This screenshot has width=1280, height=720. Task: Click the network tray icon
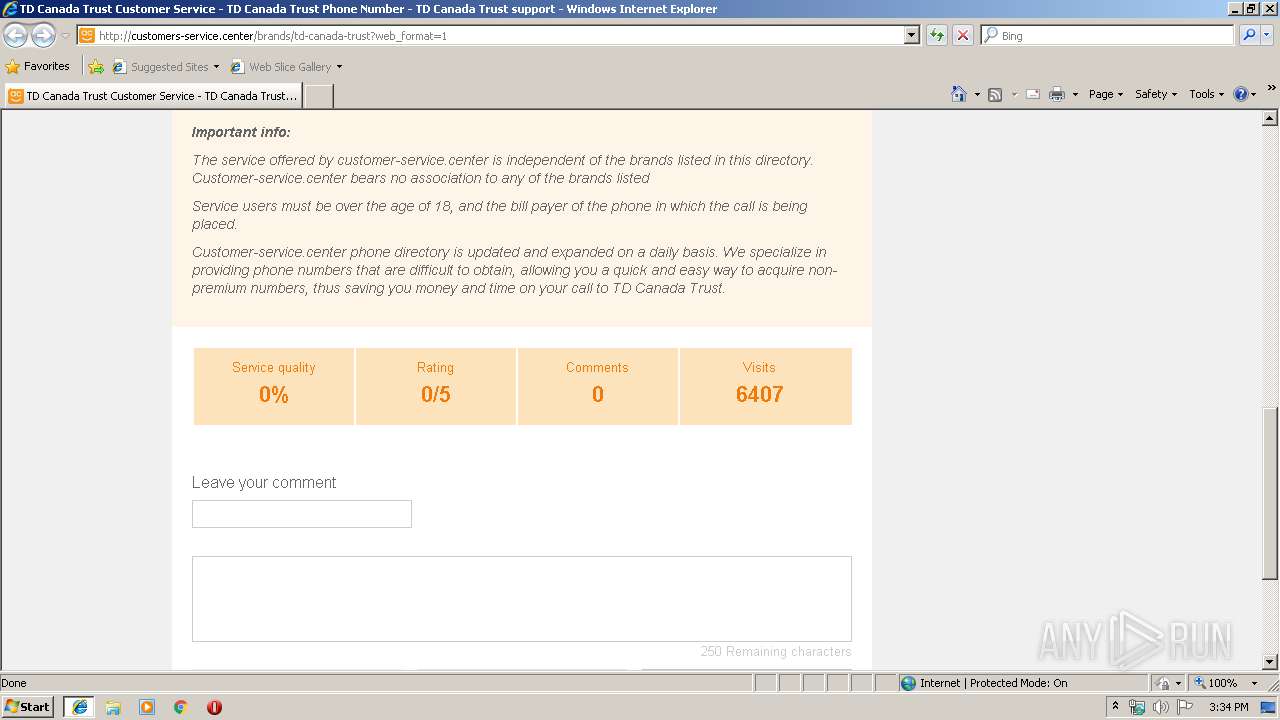[1137, 707]
